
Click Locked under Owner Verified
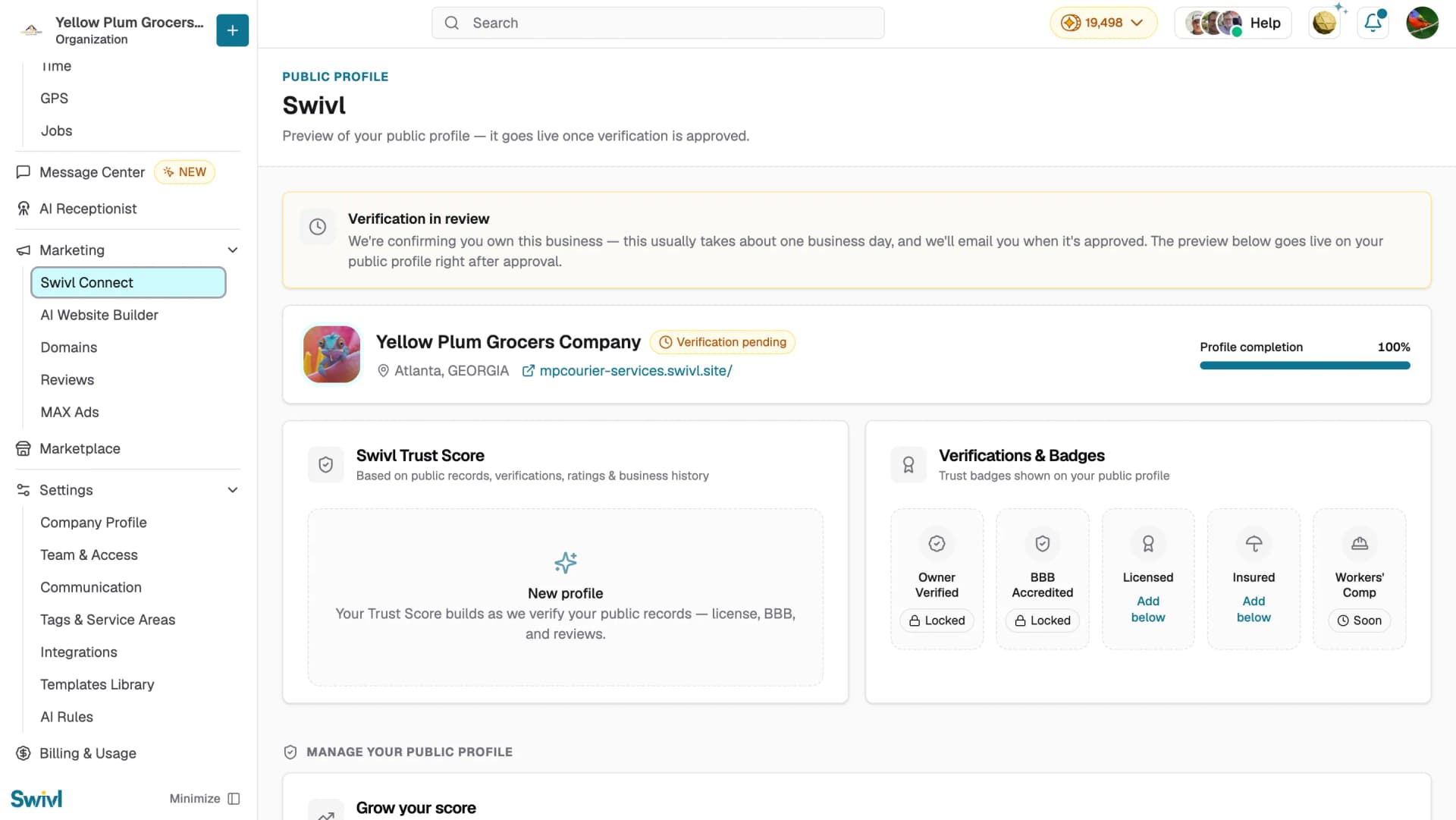pos(937,620)
